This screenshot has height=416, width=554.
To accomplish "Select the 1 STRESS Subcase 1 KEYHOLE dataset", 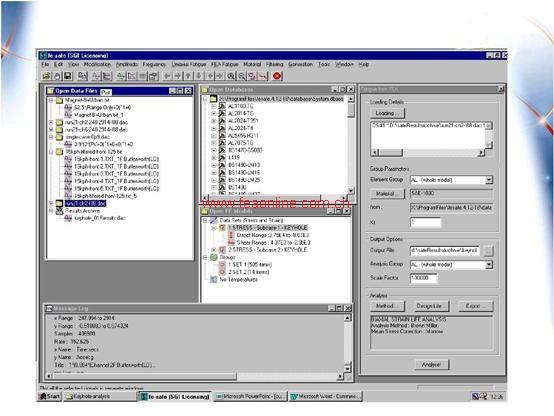I will click(x=267, y=228).
